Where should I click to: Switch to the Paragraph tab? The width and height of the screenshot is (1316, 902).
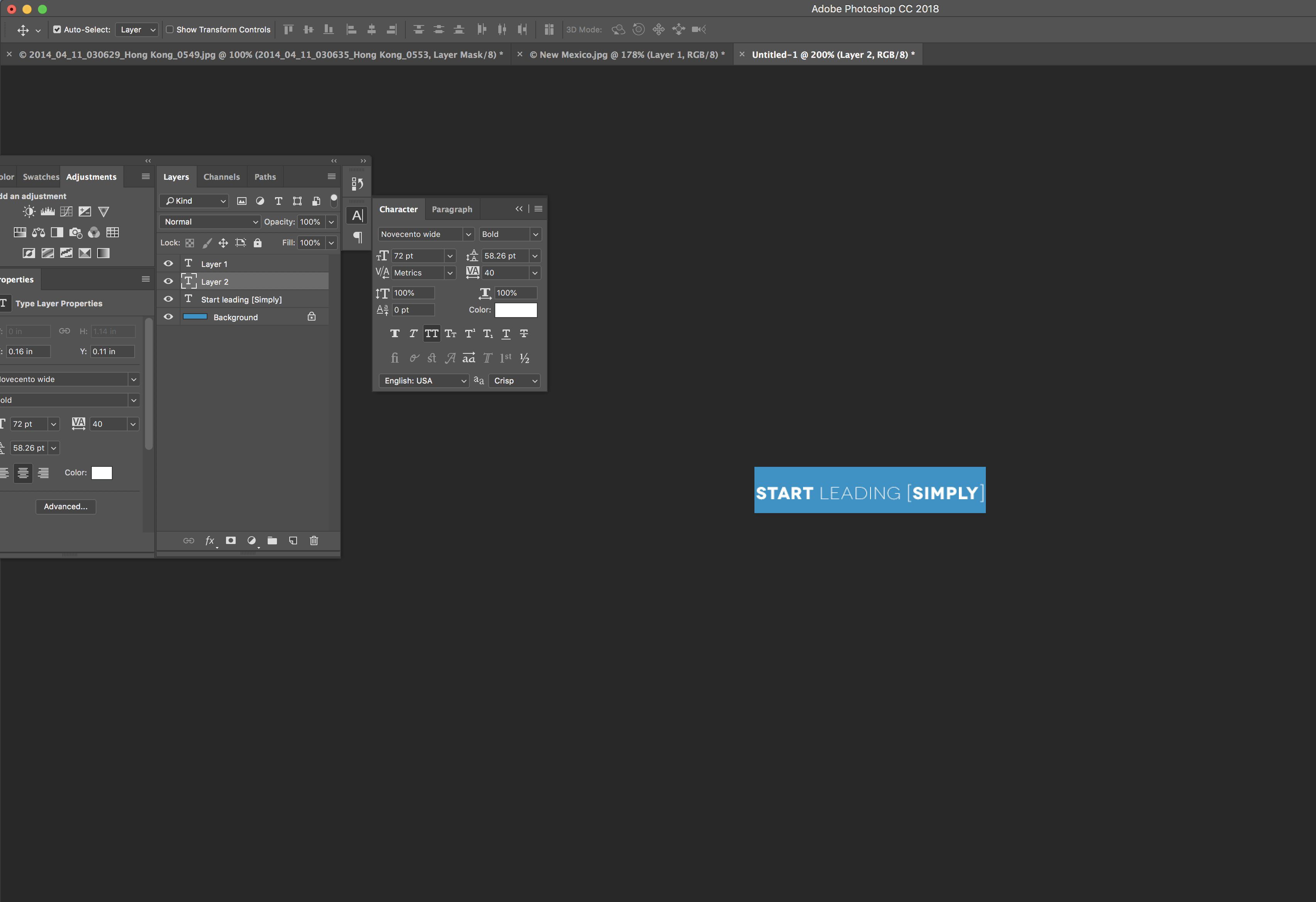click(x=452, y=209)
